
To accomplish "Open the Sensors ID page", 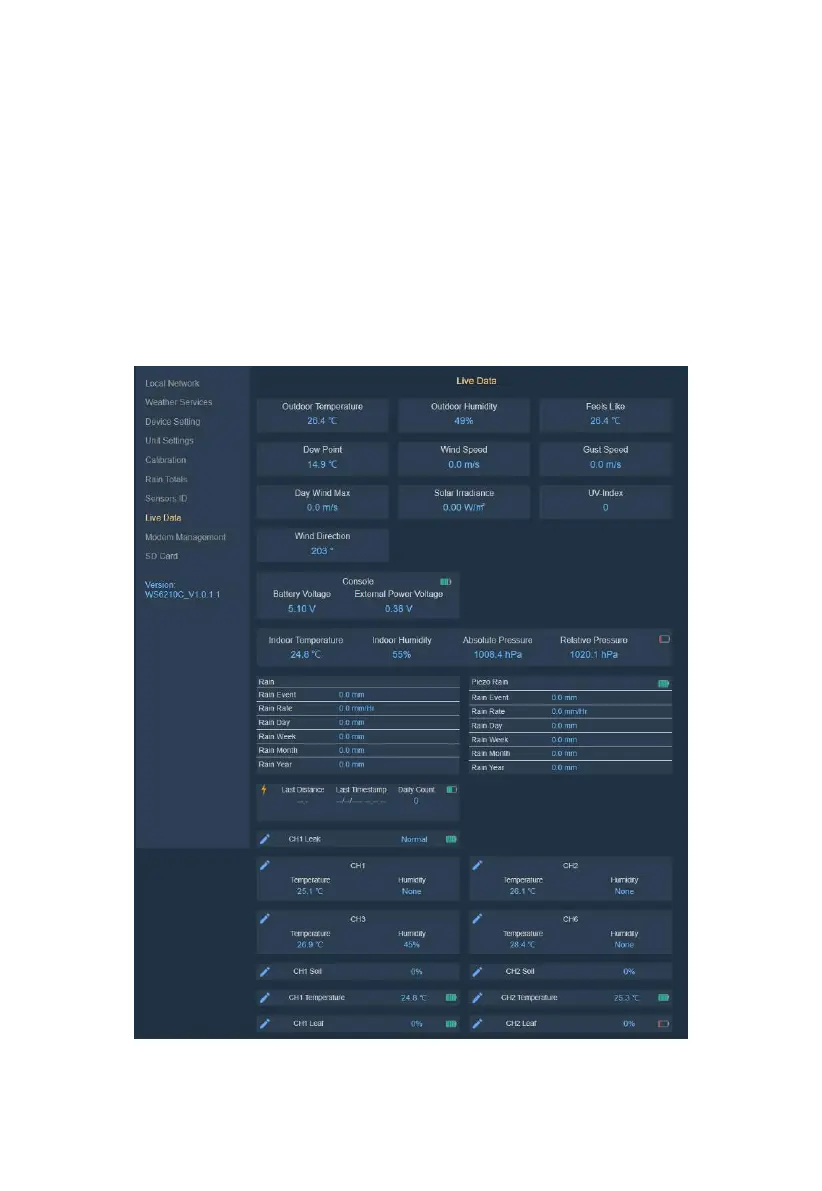I will click(166, 498).
